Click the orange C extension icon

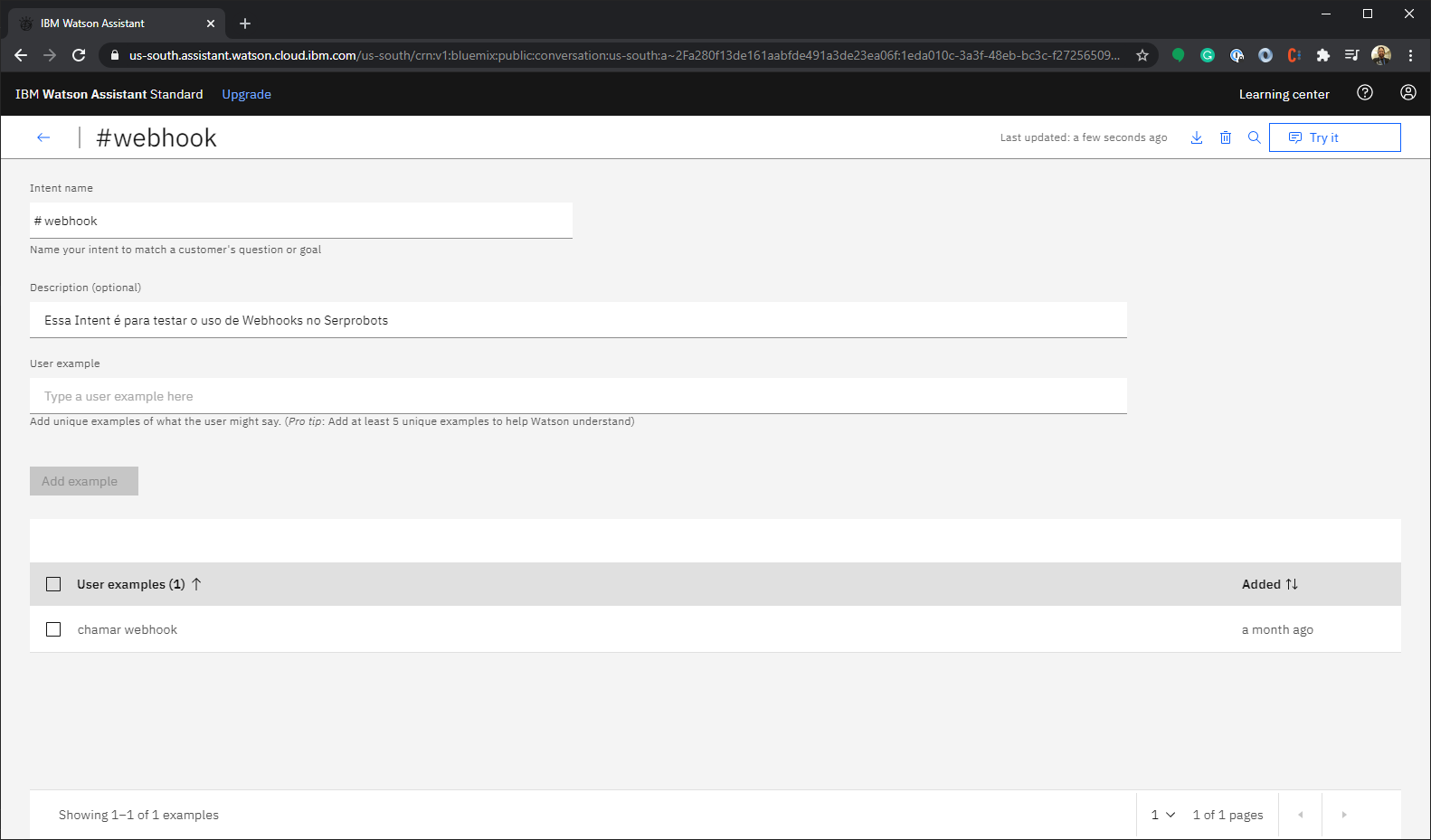1294,55
